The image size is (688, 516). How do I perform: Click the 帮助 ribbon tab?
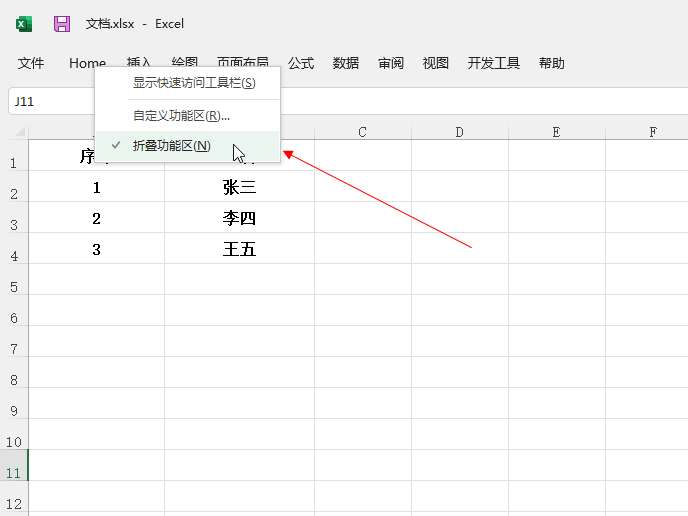pos(551,63)
